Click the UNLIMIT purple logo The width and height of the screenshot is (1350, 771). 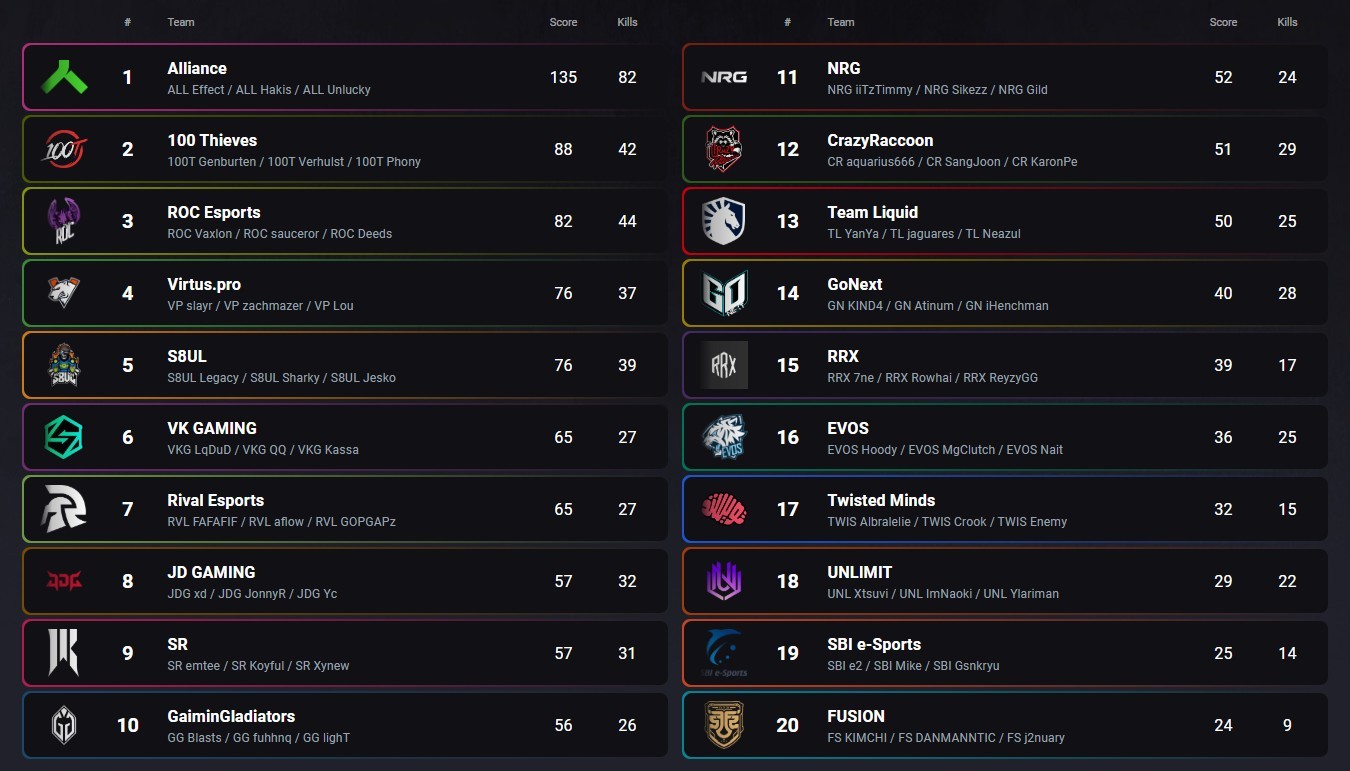[x=724, y=581]
